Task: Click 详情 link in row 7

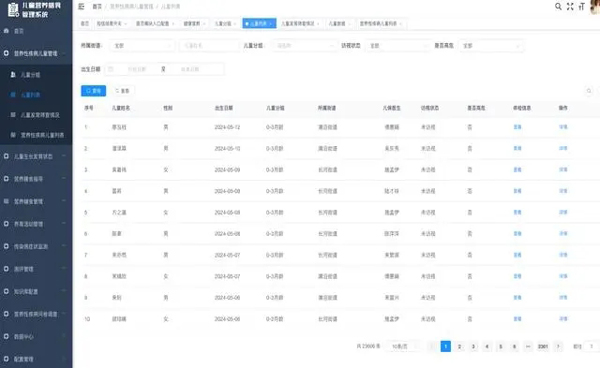Action: 563,255
